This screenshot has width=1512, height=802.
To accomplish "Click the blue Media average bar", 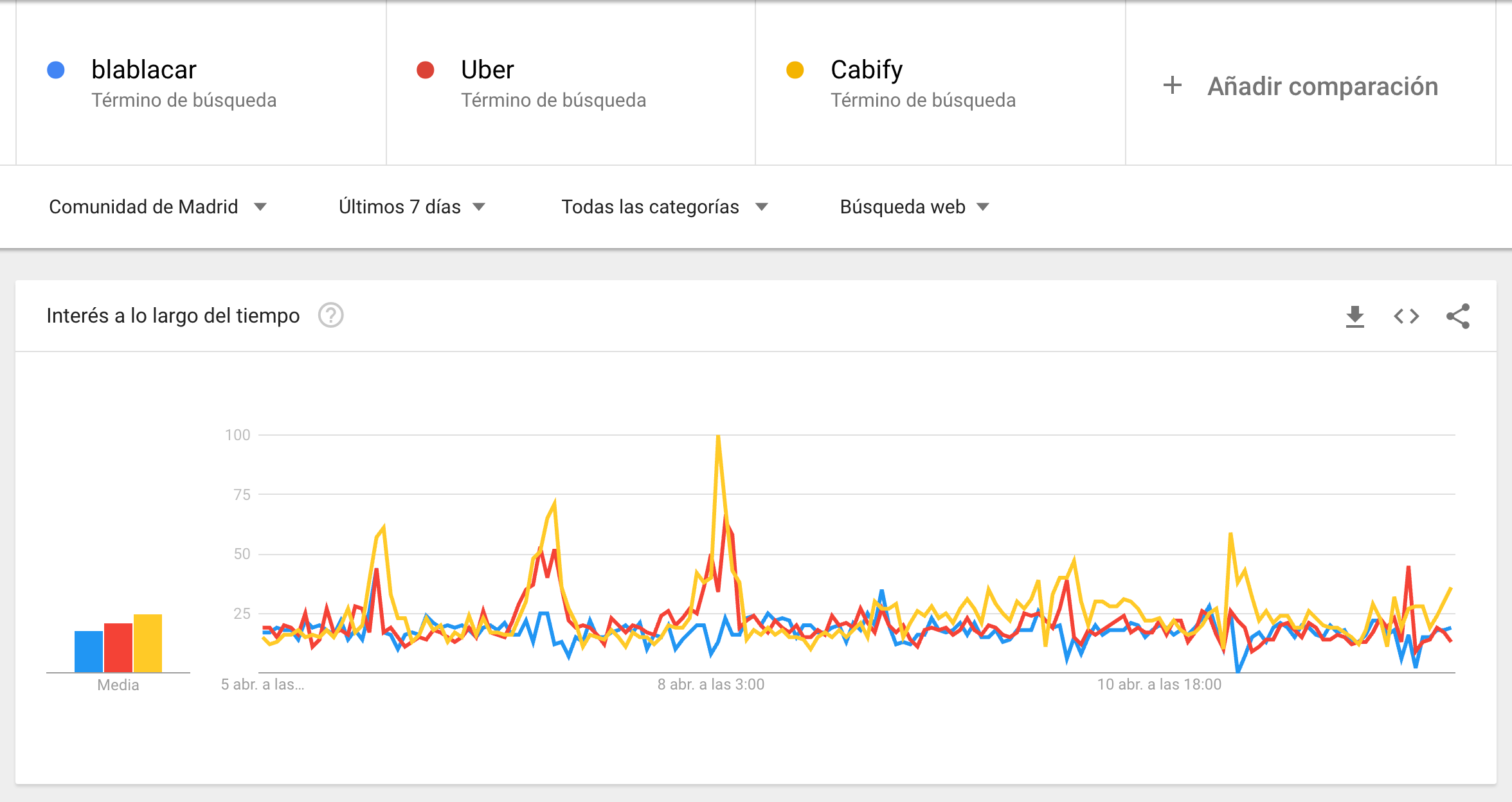I will [x=89, y=651].
